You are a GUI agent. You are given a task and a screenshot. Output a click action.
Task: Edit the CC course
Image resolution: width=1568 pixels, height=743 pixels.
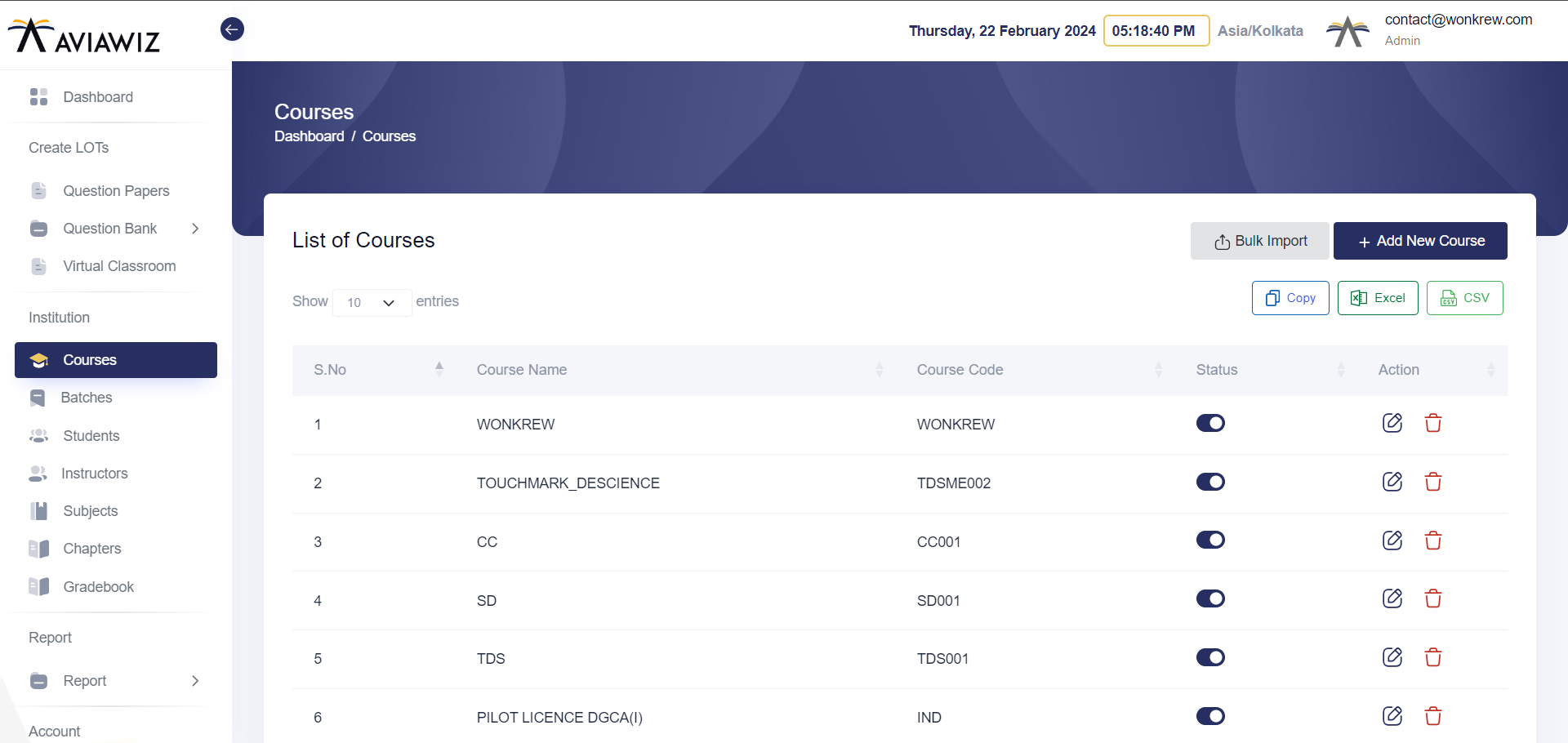click(x=1392, y=541)
